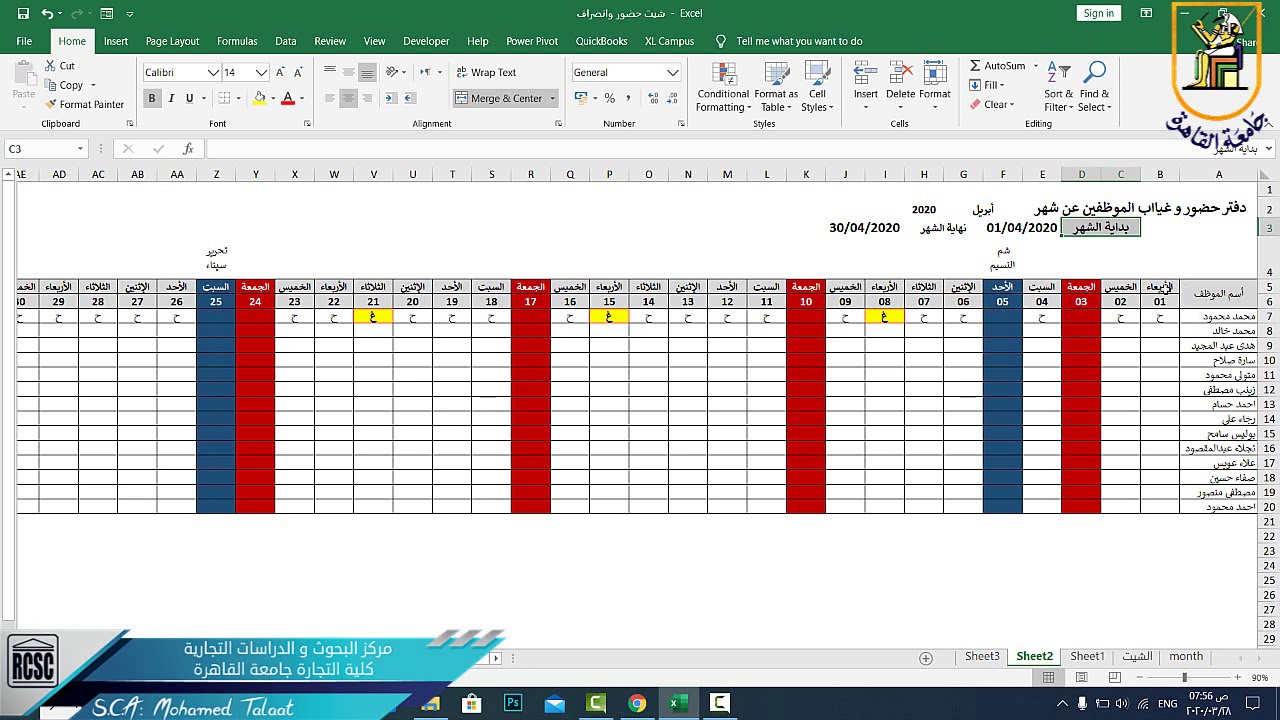Click the Save icon in the title bar

tap(23, 14)
